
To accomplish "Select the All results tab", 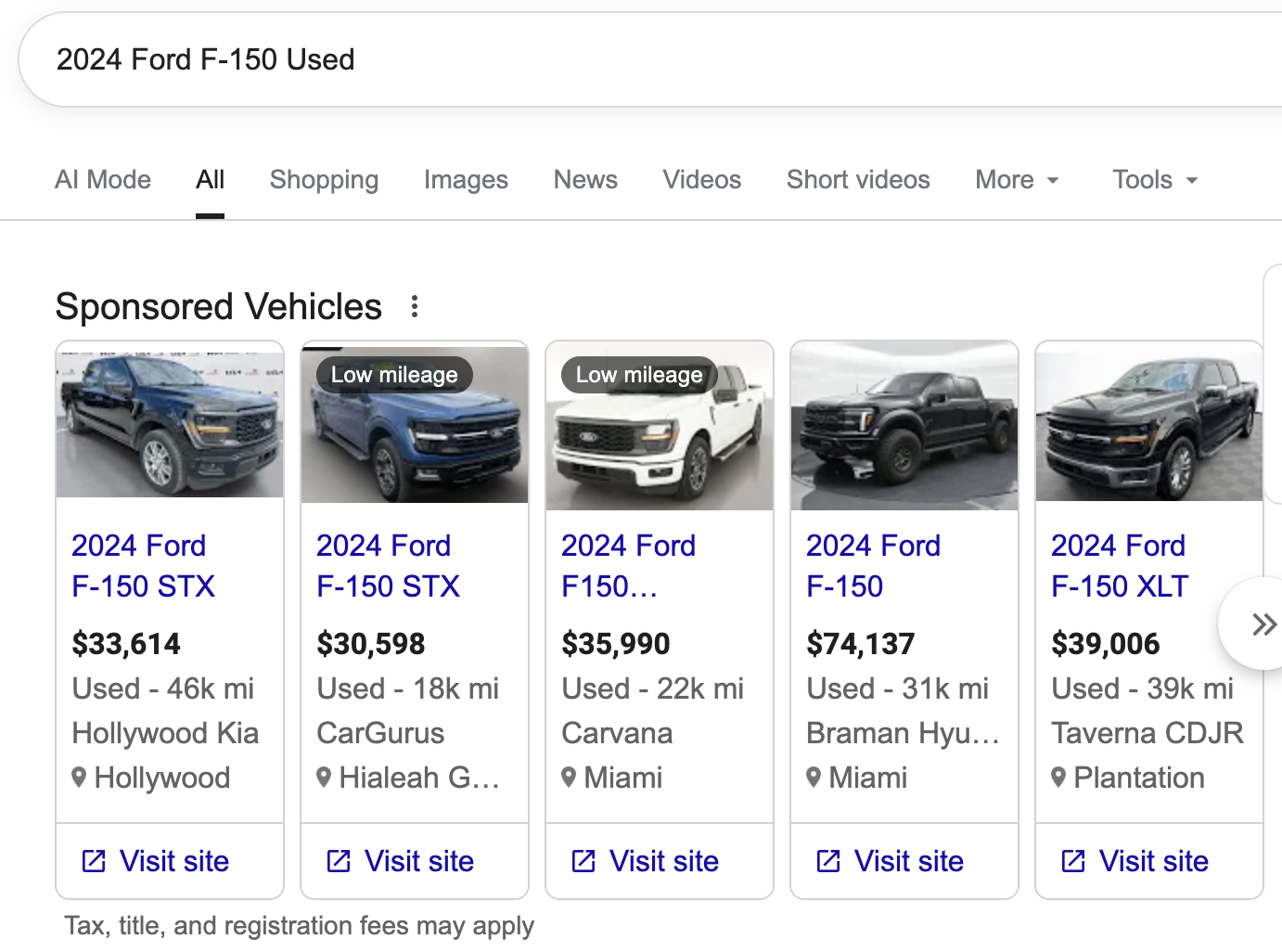I will [211, 180].
